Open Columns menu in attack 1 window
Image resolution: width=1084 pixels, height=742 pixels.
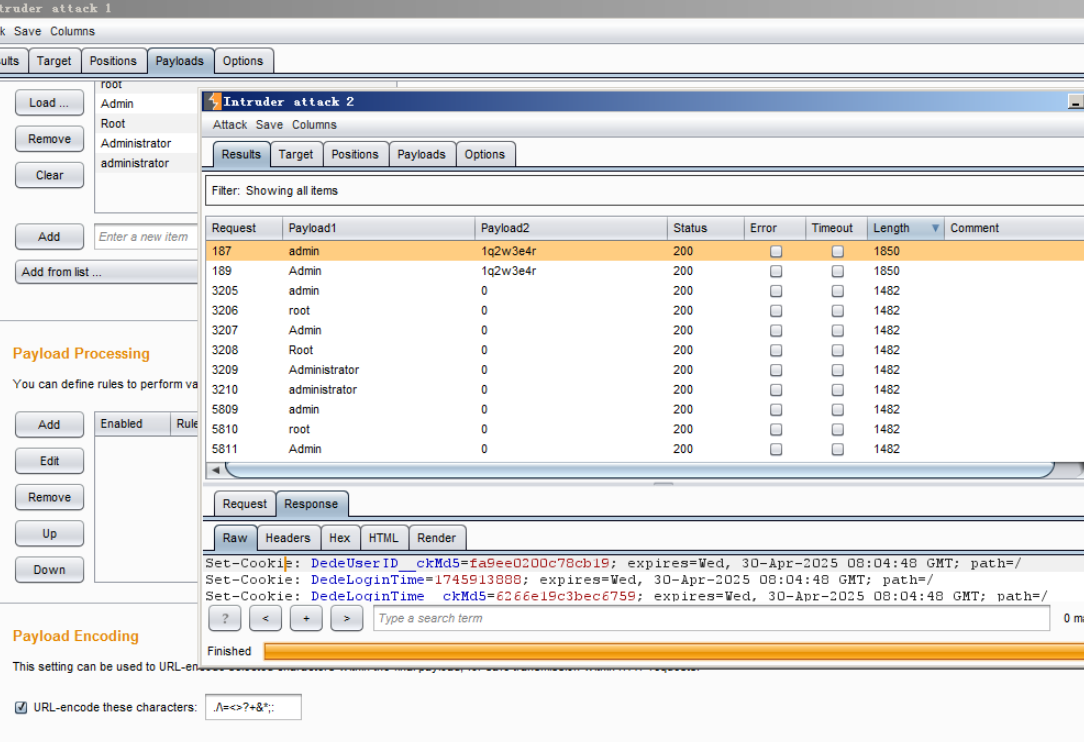73,31
